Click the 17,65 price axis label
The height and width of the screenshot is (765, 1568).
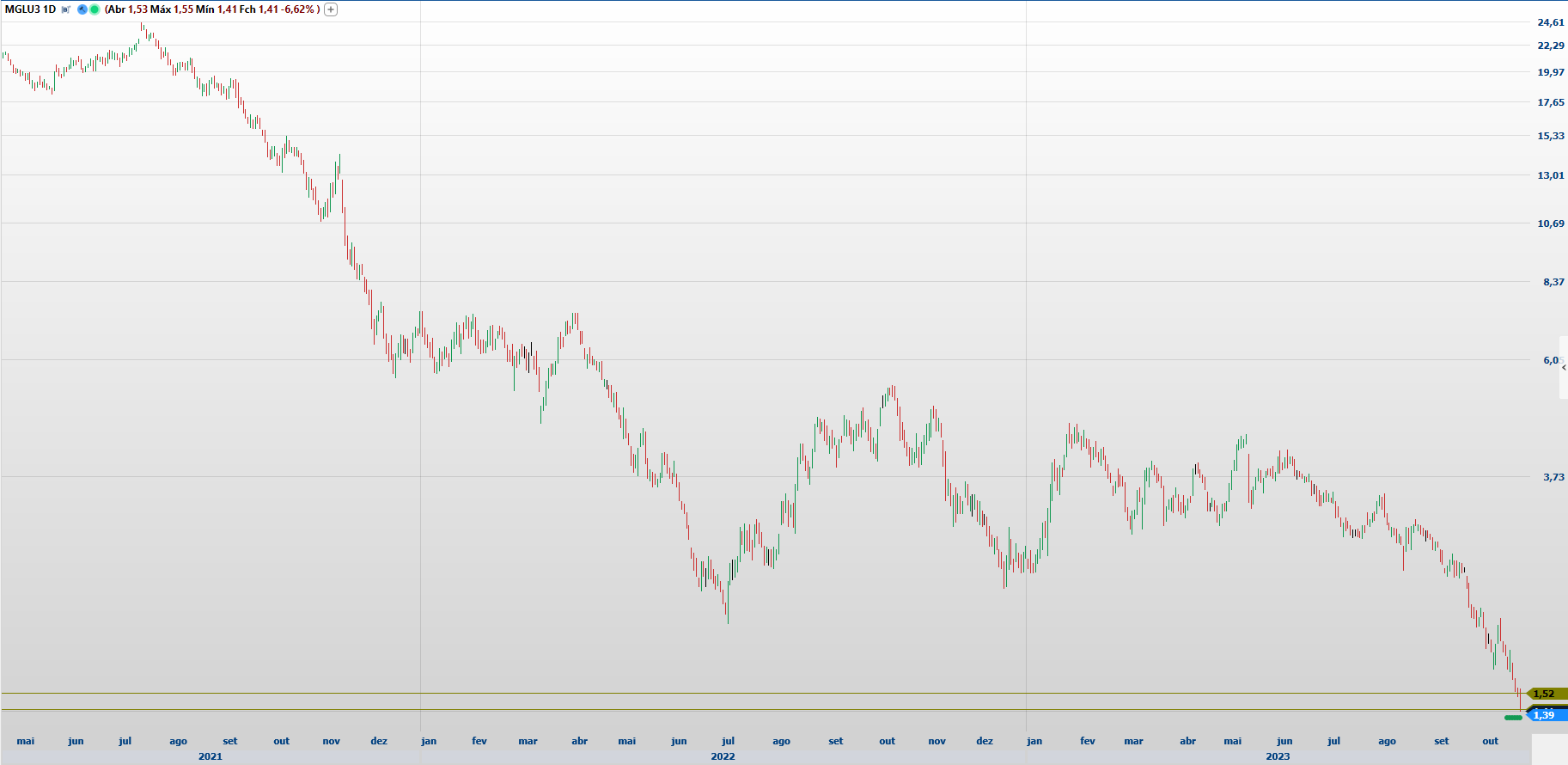[1550, 102]
